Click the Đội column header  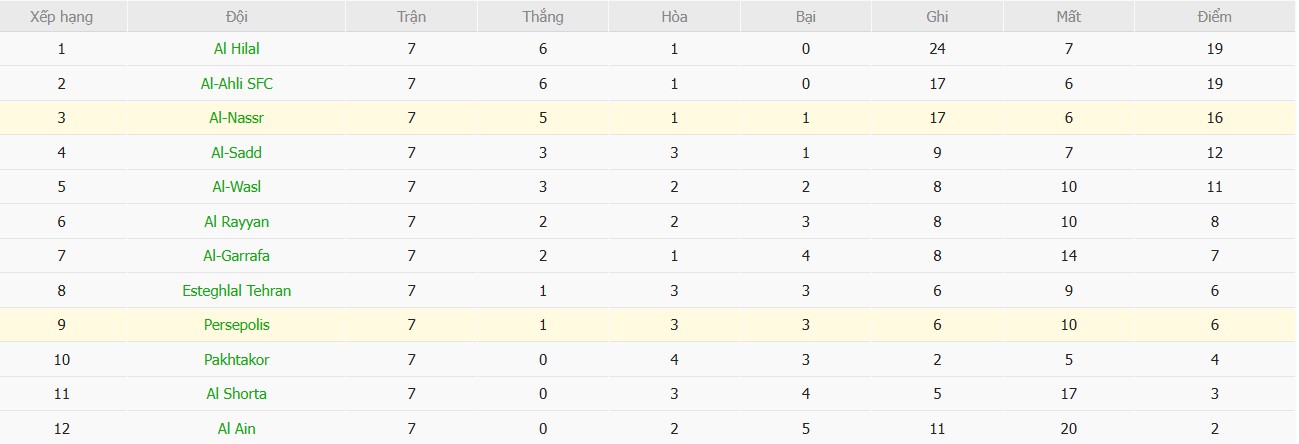click(x=237, y=17)
